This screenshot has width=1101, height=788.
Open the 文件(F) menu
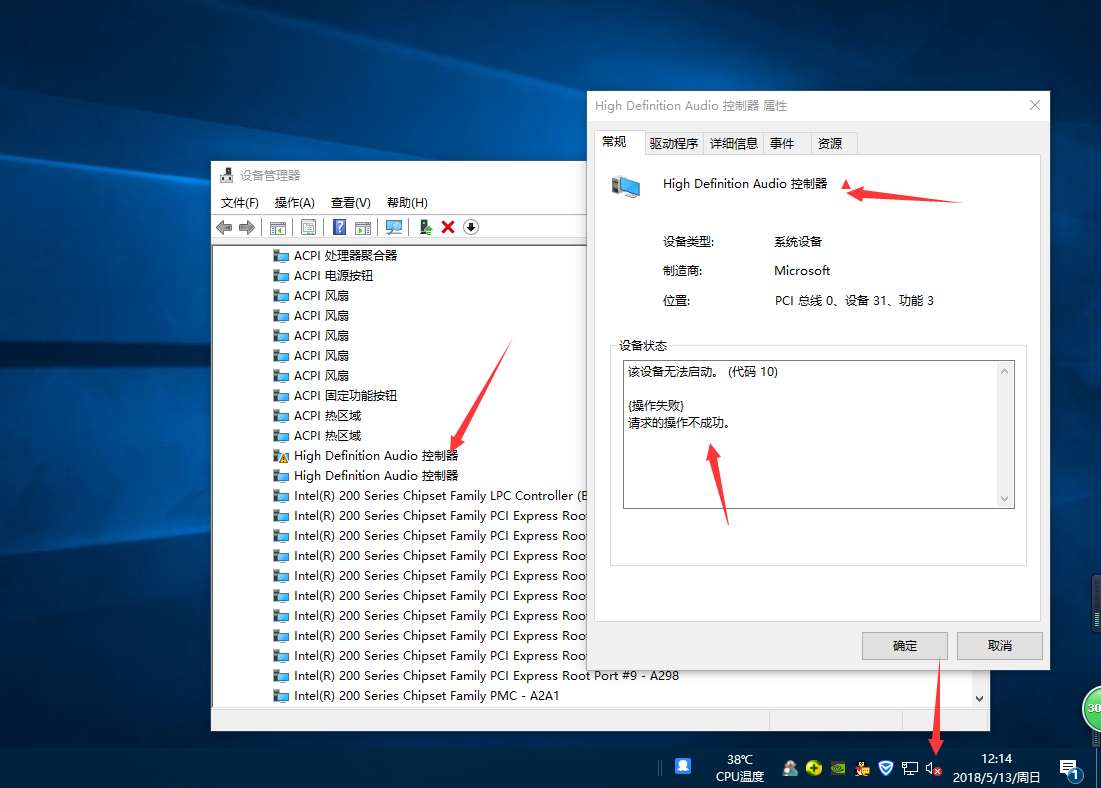(x=239, y=202)
